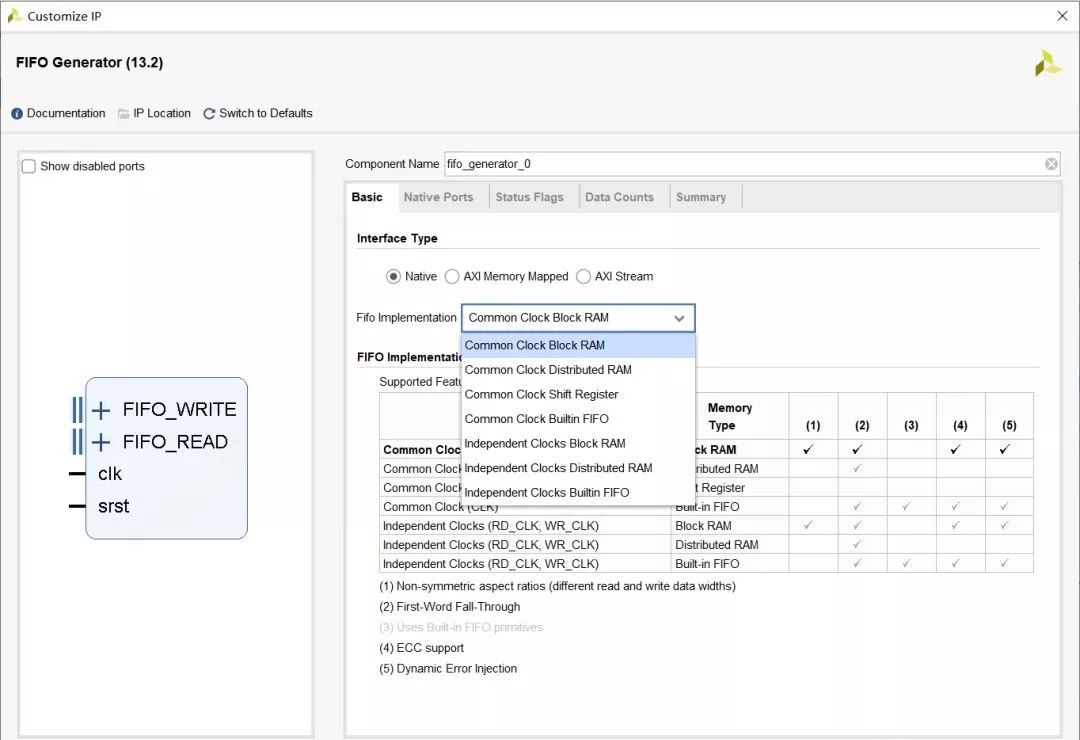1080x740 pixels.
Task: Choose Common Clock Distributed RAM option
Action: pos(548,370)
